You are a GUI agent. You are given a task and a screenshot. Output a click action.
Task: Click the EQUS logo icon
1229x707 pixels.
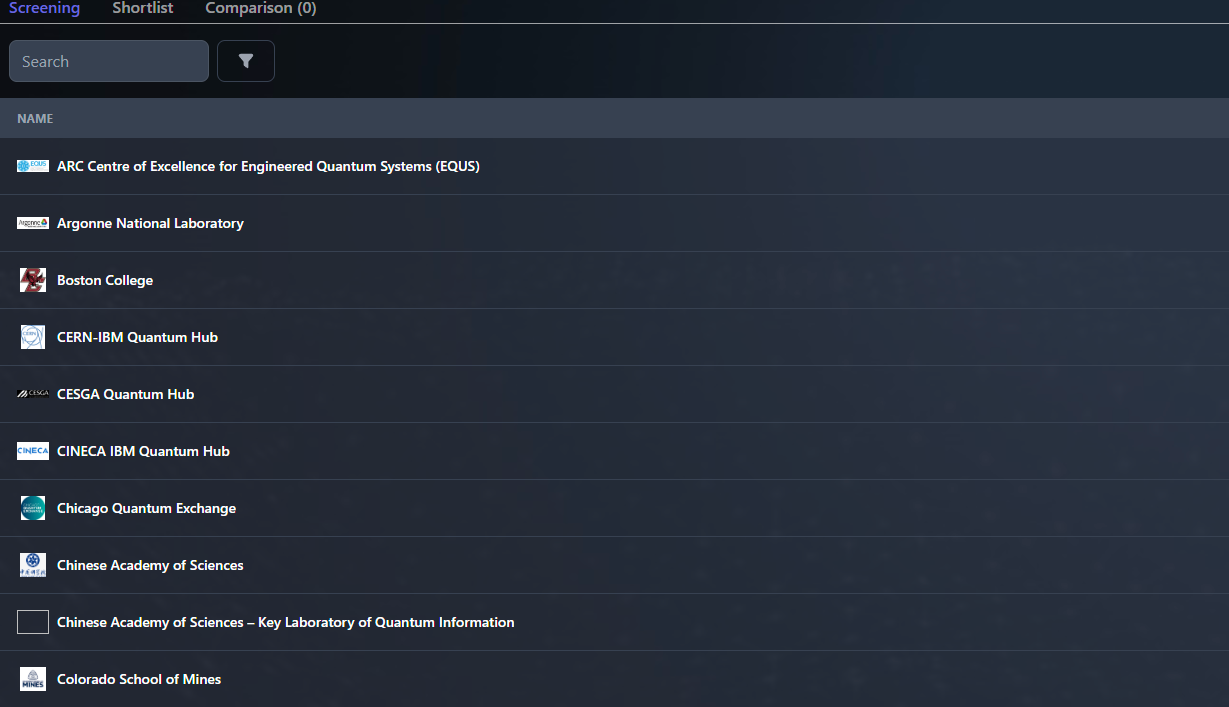click(x=33, y=166)
